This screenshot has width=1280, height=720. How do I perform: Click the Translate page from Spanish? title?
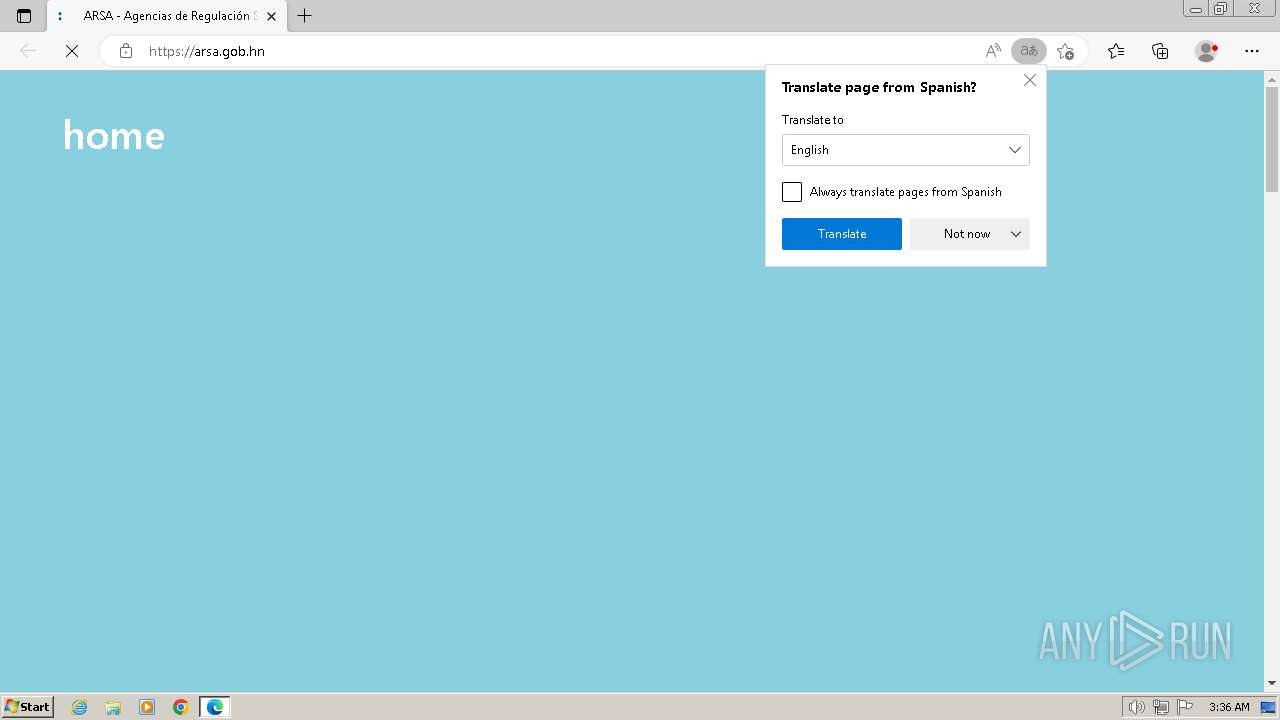879,87
